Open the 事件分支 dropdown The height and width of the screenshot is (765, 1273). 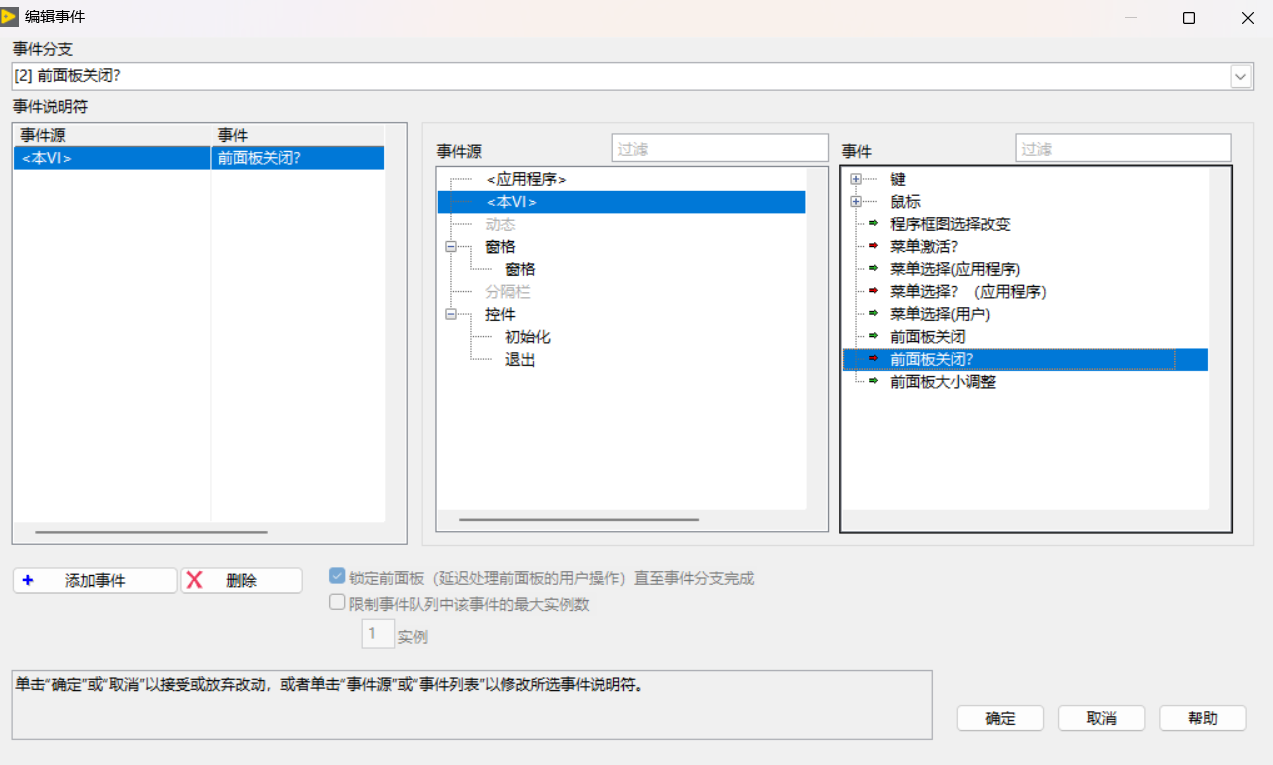[1240, 76]
